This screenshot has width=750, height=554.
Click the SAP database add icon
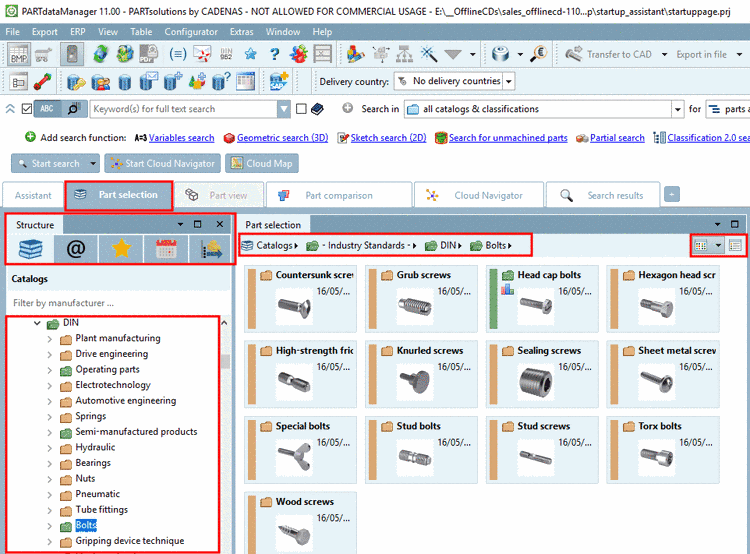point(279,81)
